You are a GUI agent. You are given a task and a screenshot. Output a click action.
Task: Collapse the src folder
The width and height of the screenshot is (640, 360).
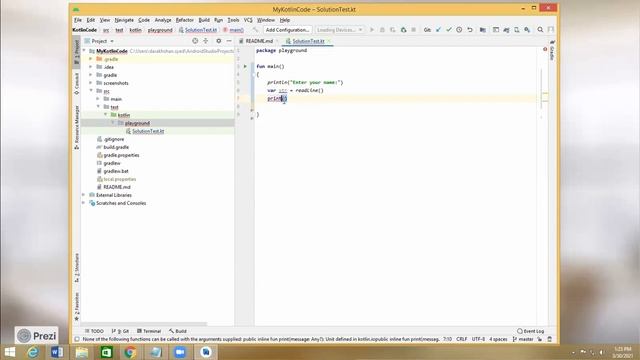point(91,91)
